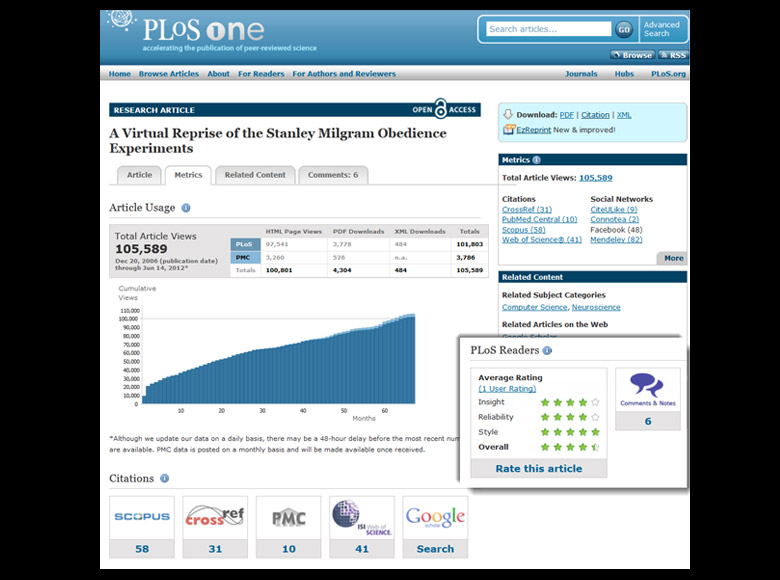Image resolution: width=780 pixels, height=580 pixels.
Task: Click the Search articles input field
Action: coord(548,29)
